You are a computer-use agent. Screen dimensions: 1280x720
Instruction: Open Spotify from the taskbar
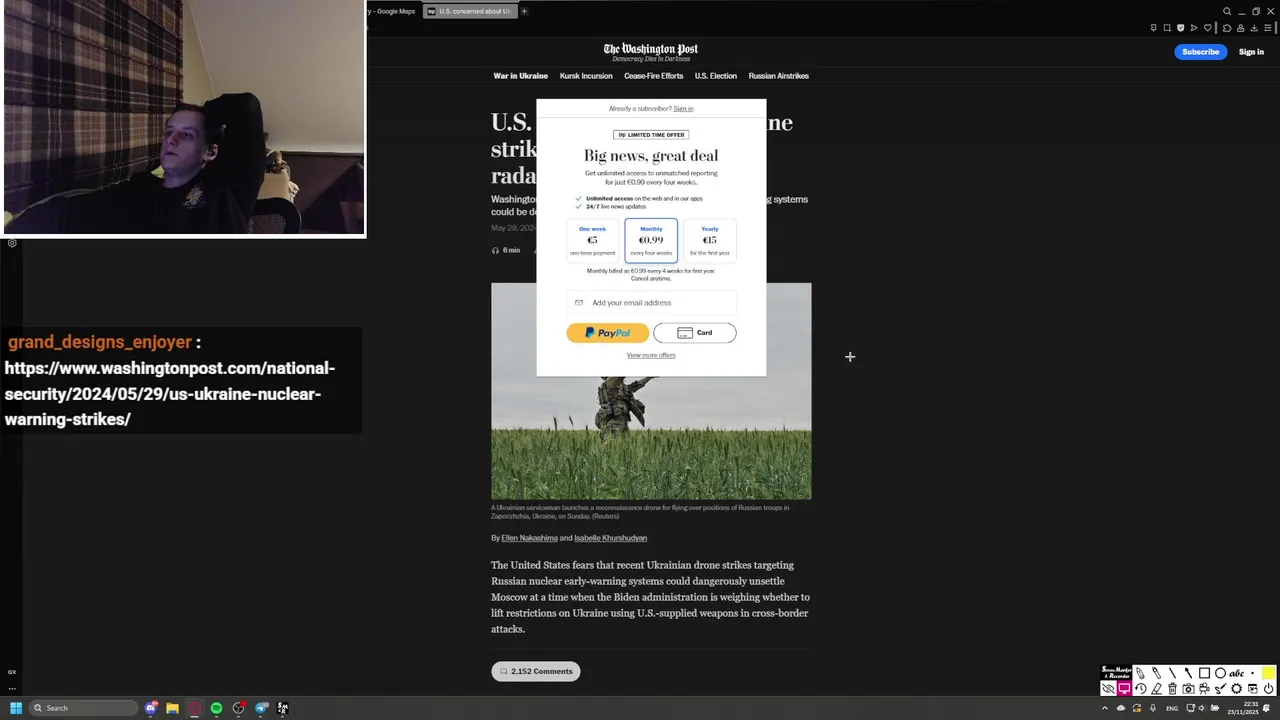(216, 708)
